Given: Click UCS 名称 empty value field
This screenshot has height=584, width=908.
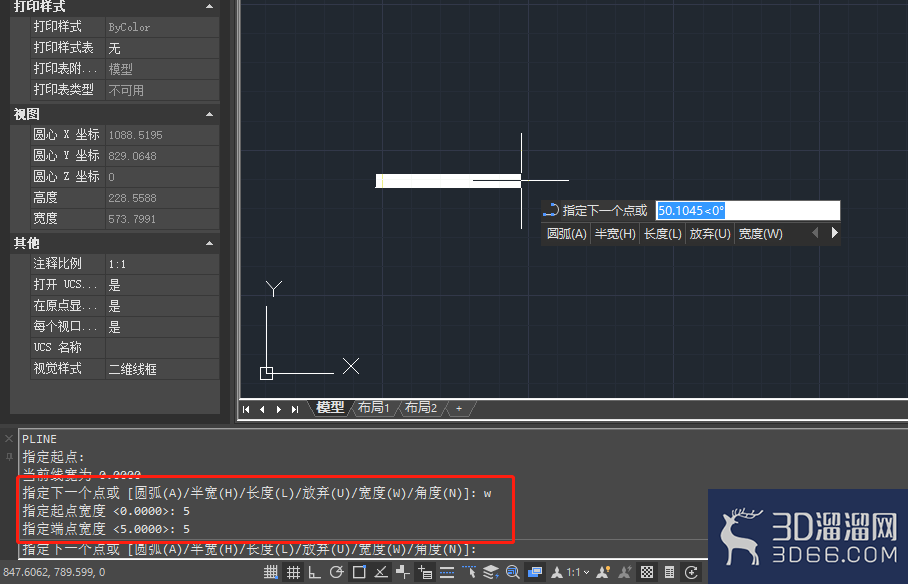Looking at the screenshot, I should tap(162, 348).
